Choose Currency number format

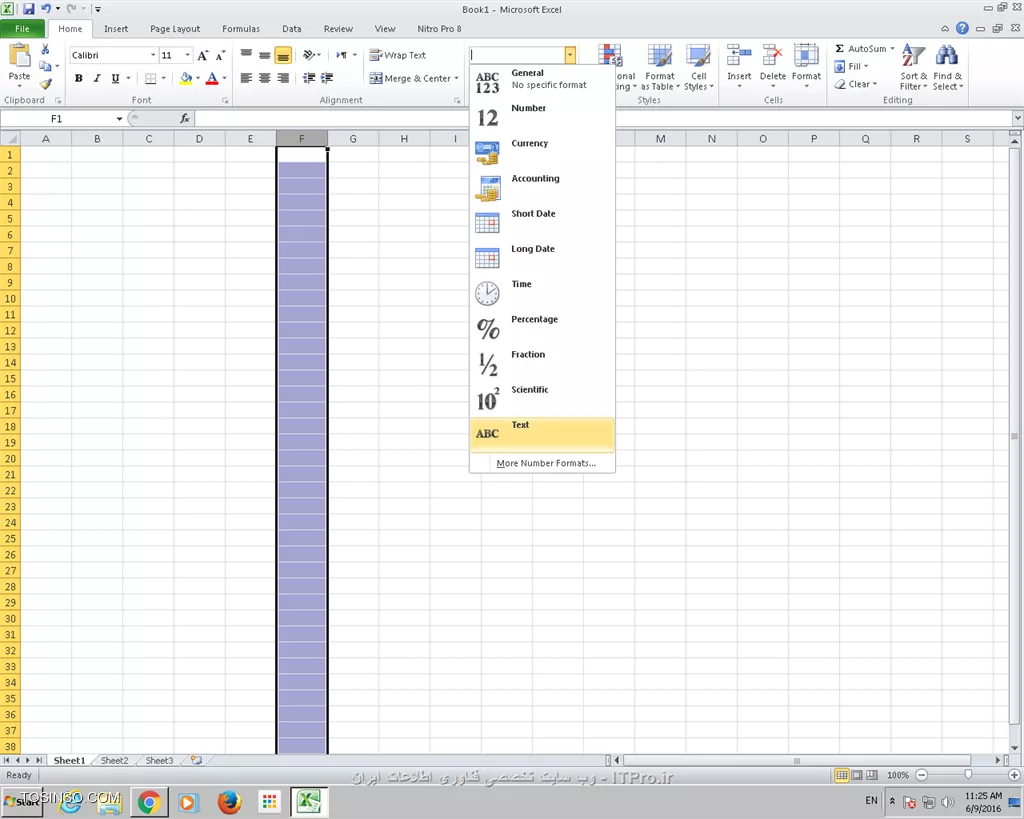point(542,152)
